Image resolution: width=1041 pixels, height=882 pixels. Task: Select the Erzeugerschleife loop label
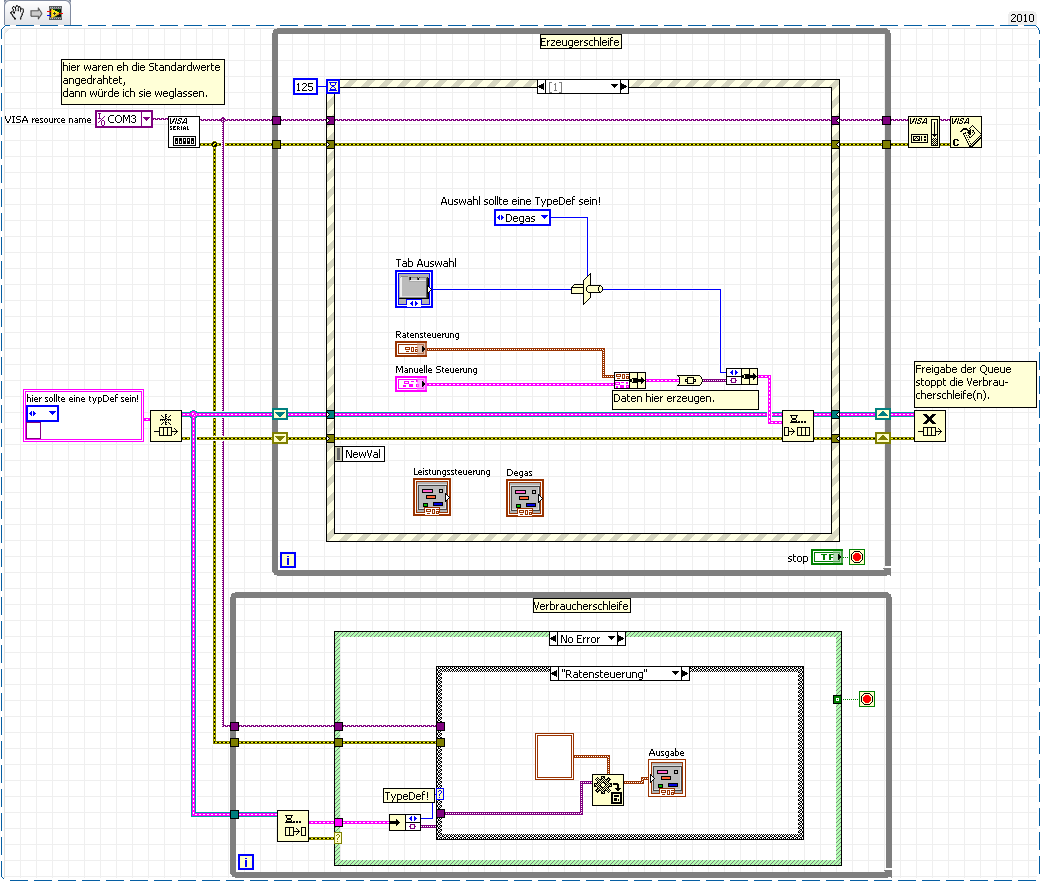[x=580, y=42]
